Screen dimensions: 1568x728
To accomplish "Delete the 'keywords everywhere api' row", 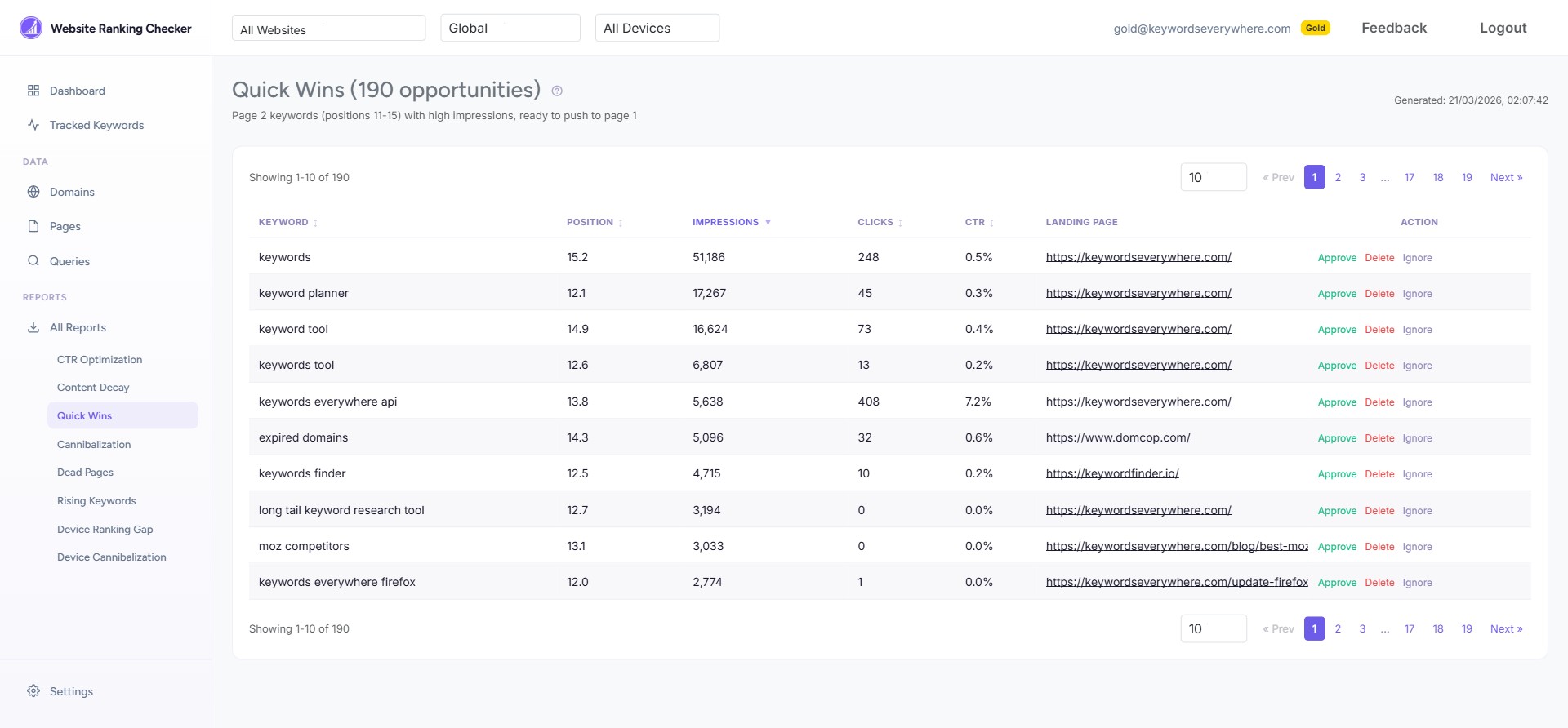I will [1379, 402].
